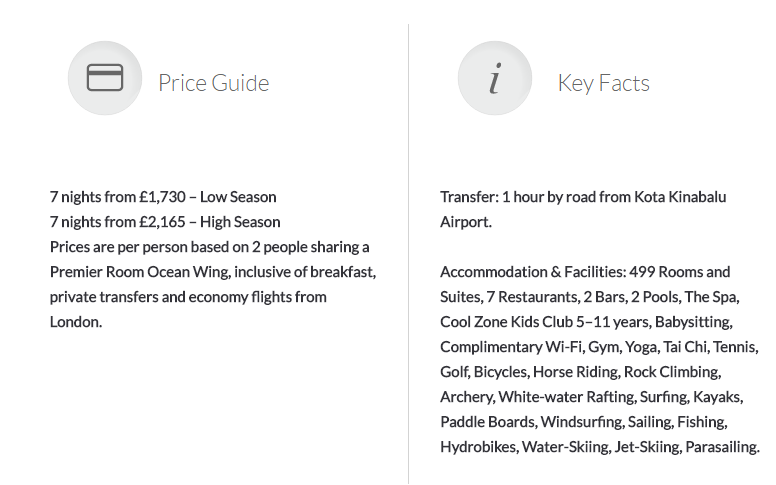The image size is (776, 485).
Task: Click the word London in price description
Action: tap(76, 322)
